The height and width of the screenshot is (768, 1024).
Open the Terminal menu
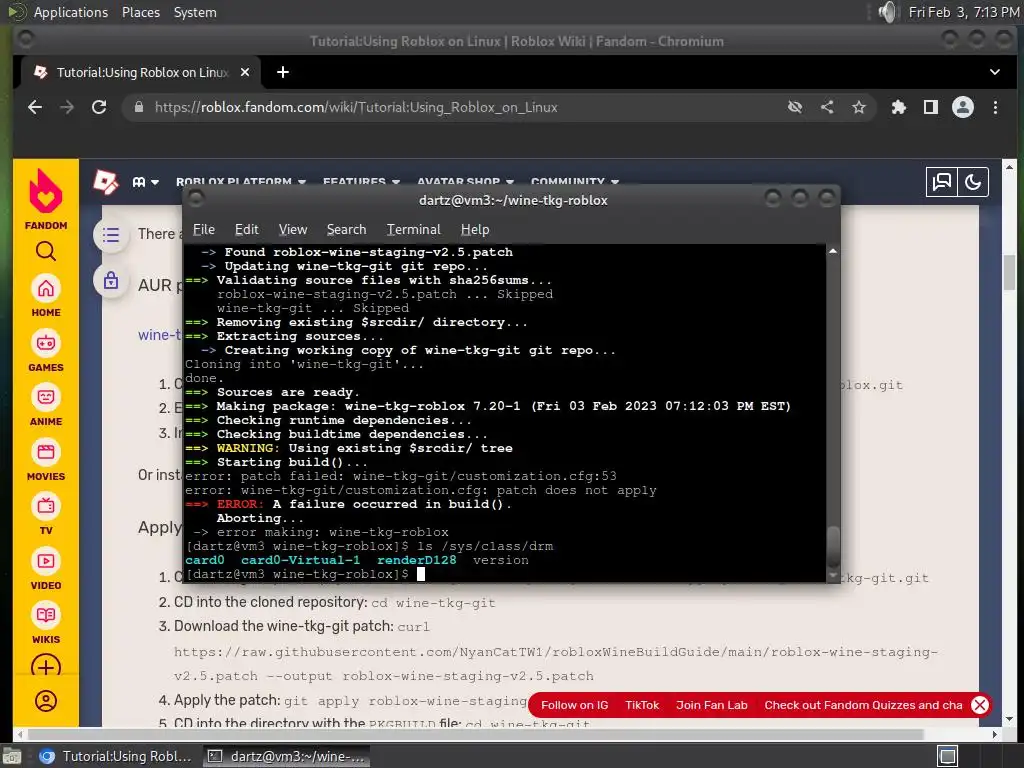(413, 229)
